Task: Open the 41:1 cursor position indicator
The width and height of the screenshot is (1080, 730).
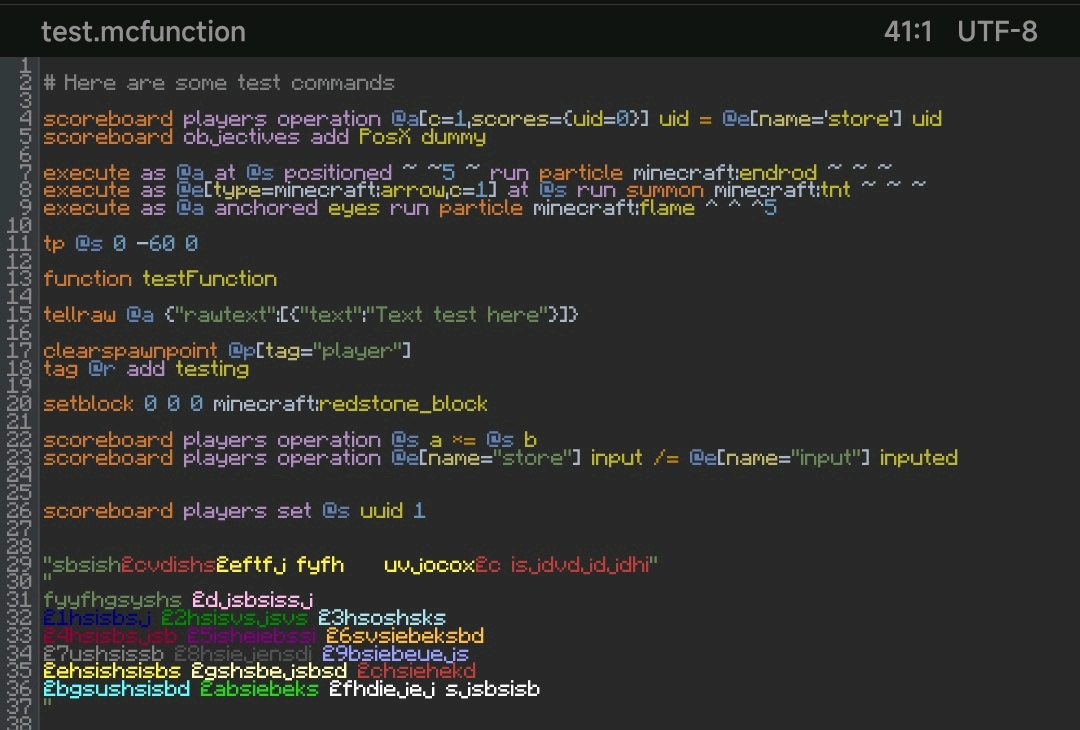Action: 907,31
